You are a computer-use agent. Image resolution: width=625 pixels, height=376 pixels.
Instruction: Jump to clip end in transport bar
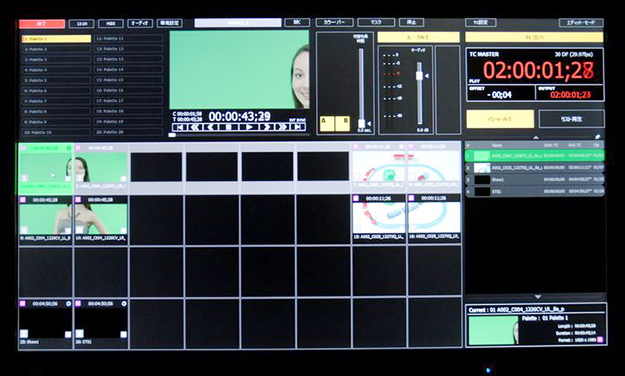[298, 127]
